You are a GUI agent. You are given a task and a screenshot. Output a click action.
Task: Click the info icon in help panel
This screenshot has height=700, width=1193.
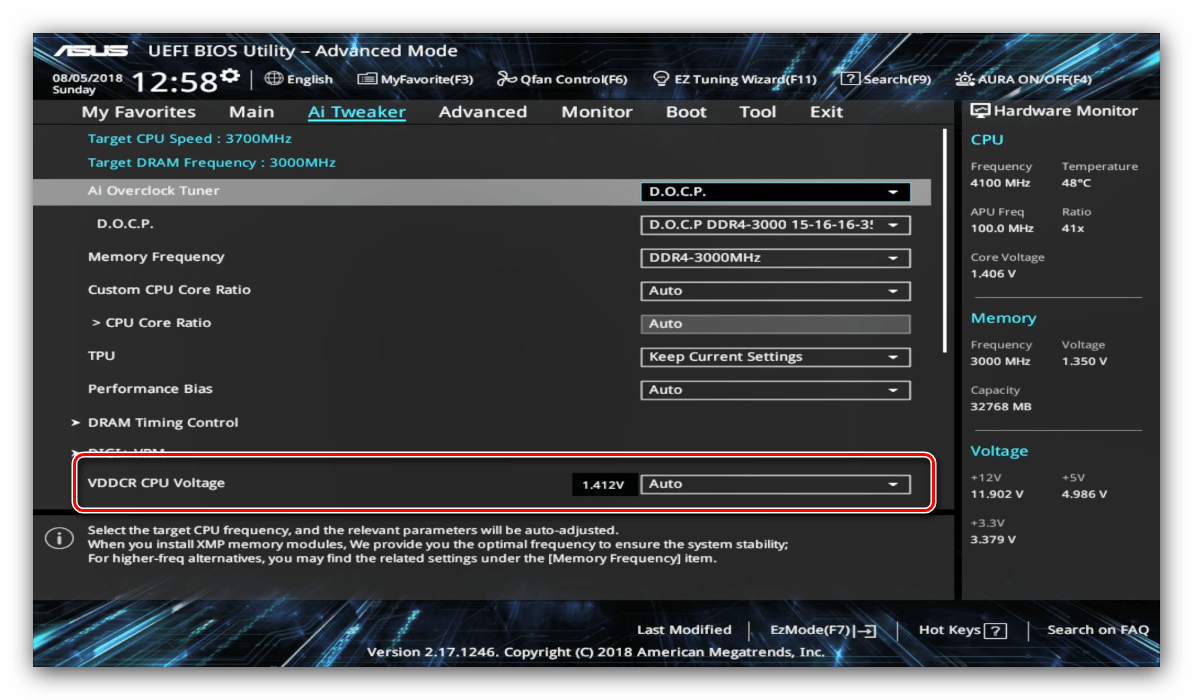tap(59, 539)
